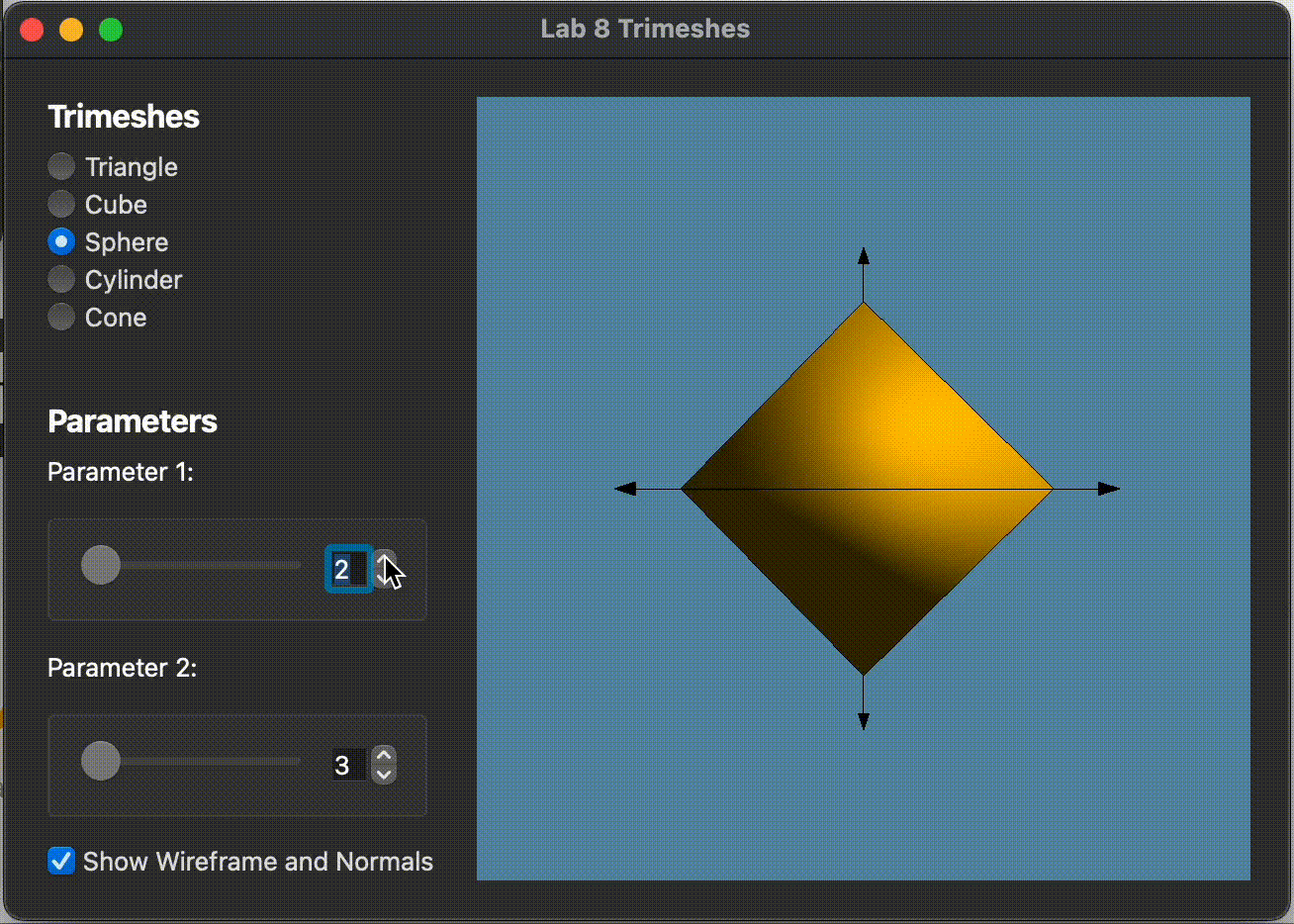Screen dimensions: 1294x924
Task: Choose the Sphere trimesh option
Action: pos(61,241)
